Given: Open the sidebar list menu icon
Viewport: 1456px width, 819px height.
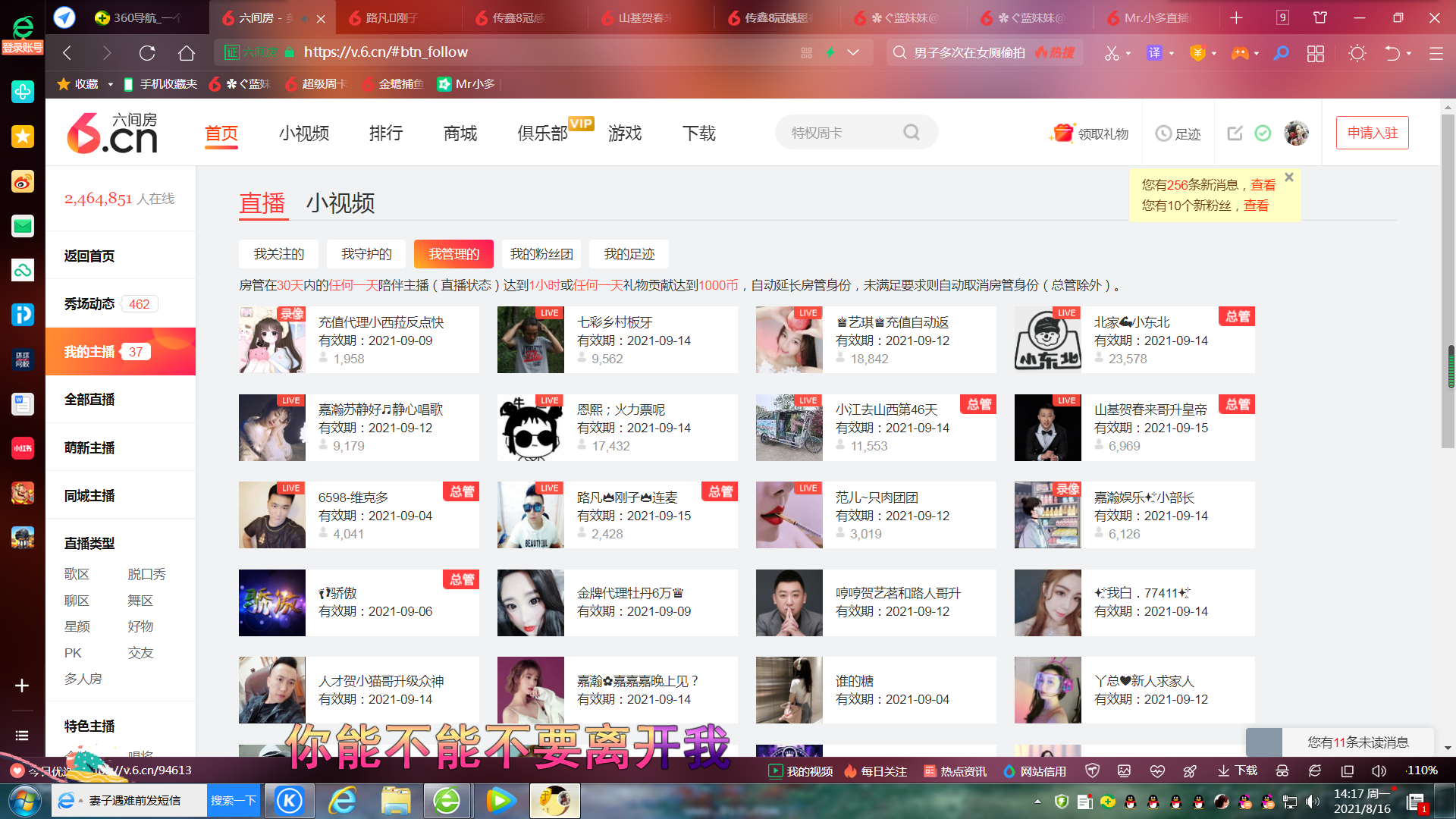Looking at the screenshot, I should click(x=22, y=736).
